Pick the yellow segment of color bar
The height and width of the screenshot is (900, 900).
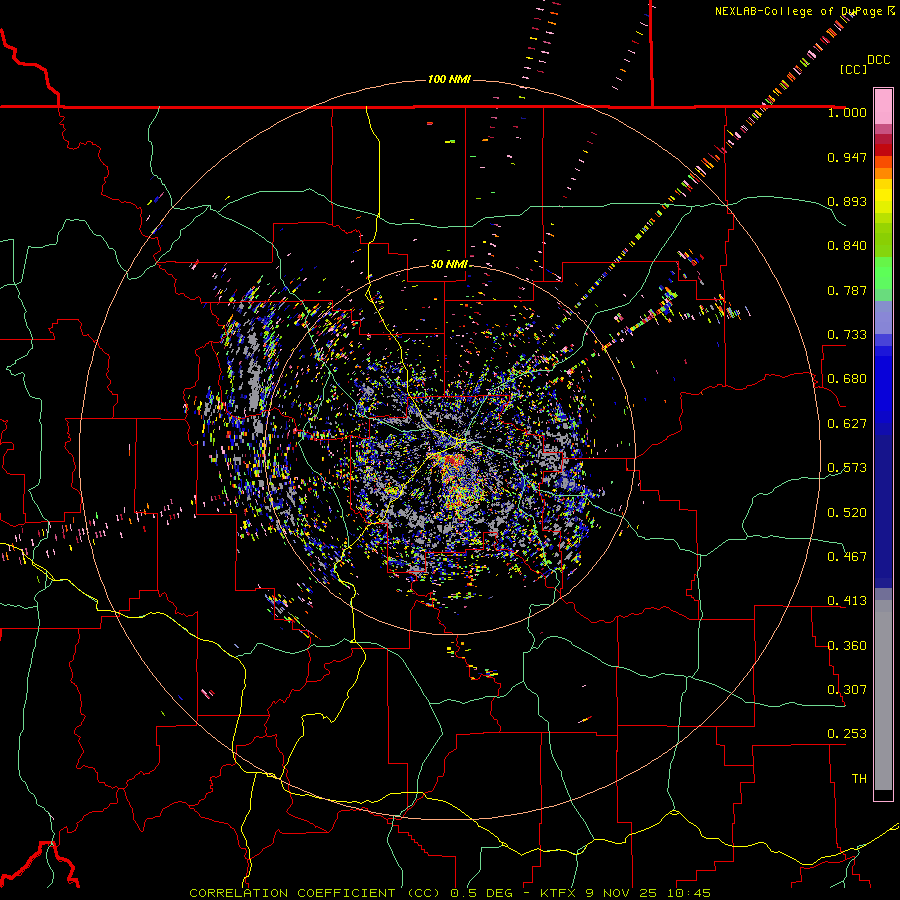click(883, 196)
